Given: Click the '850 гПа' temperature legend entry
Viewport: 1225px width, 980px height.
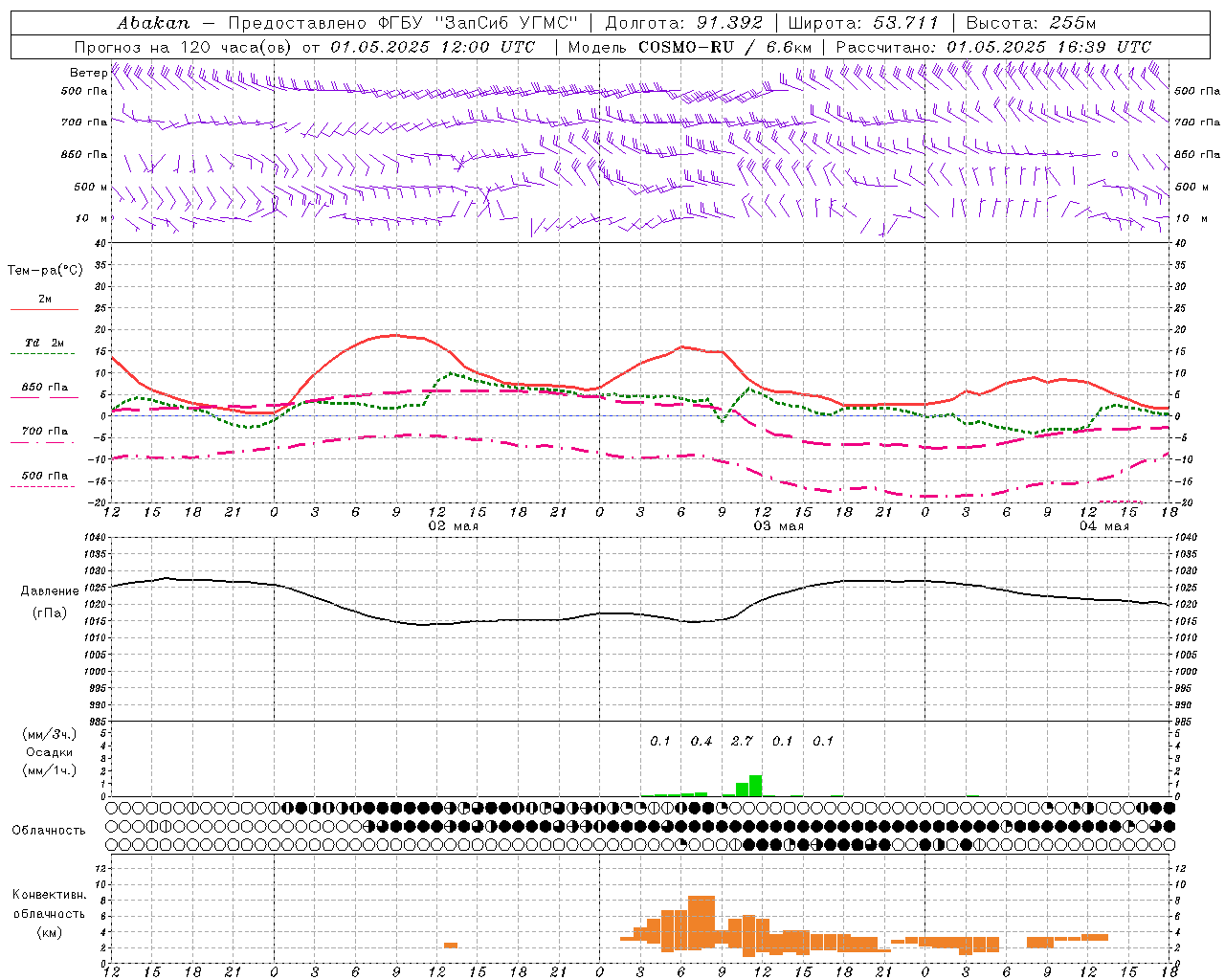Looking at the screenshot, I should [x=45, y=388].
